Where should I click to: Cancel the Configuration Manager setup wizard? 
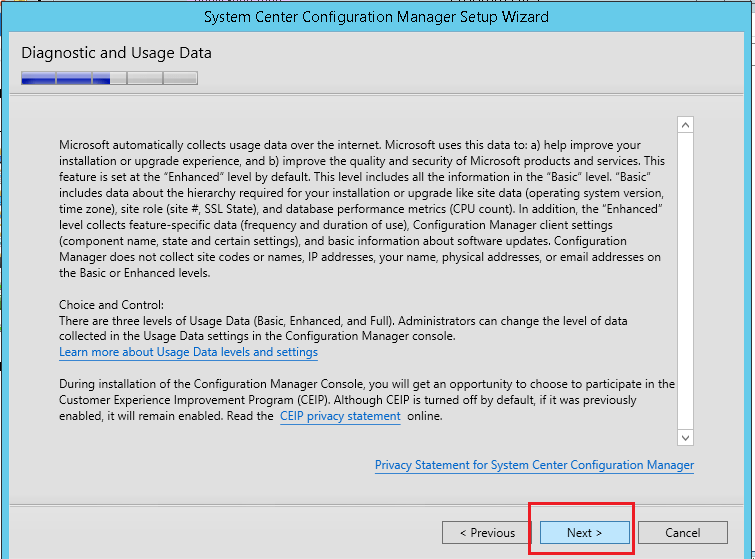pyautogui.click(x=682, y=533)
